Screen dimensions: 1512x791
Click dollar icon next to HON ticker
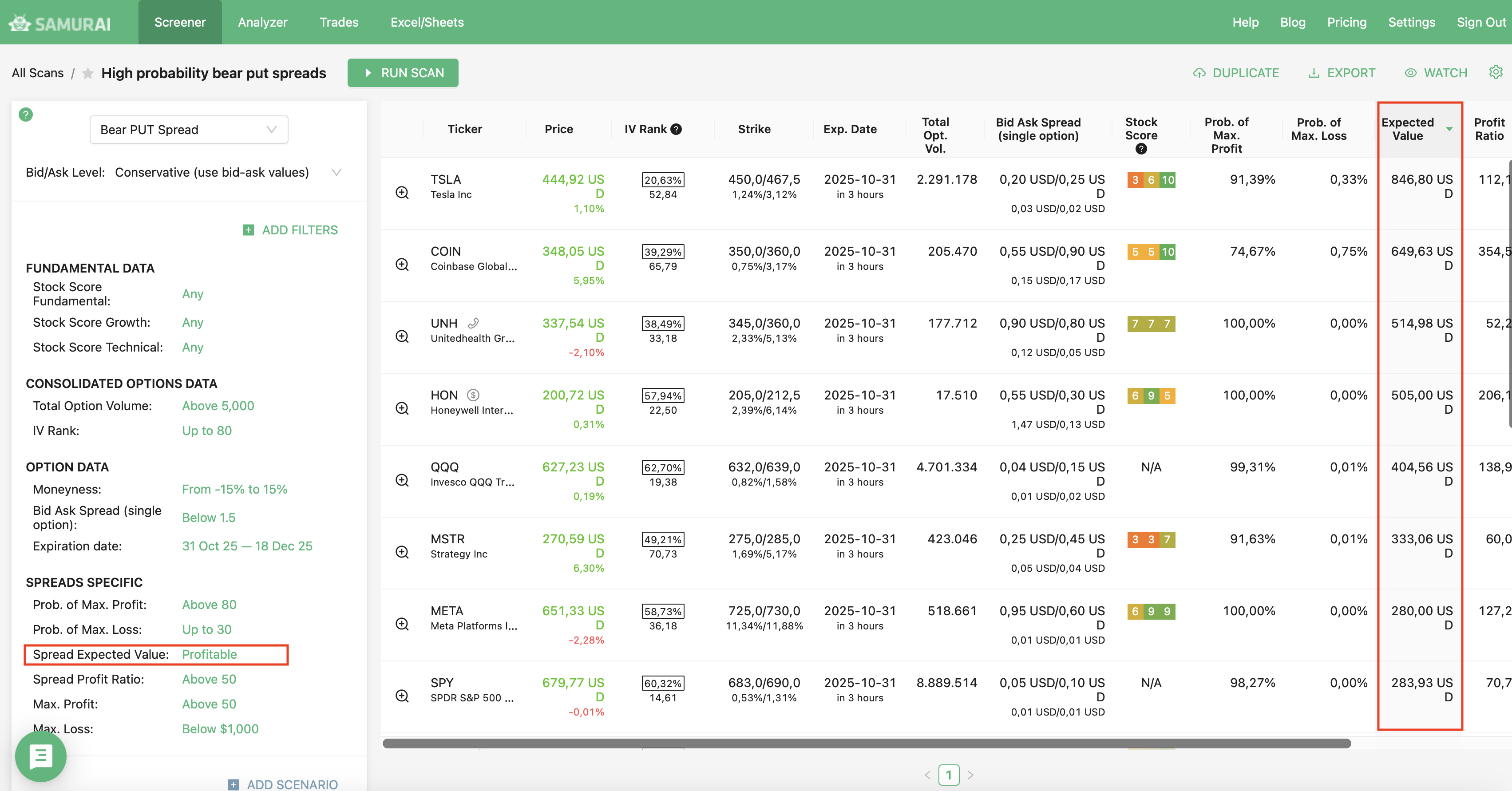coord(473,395)
